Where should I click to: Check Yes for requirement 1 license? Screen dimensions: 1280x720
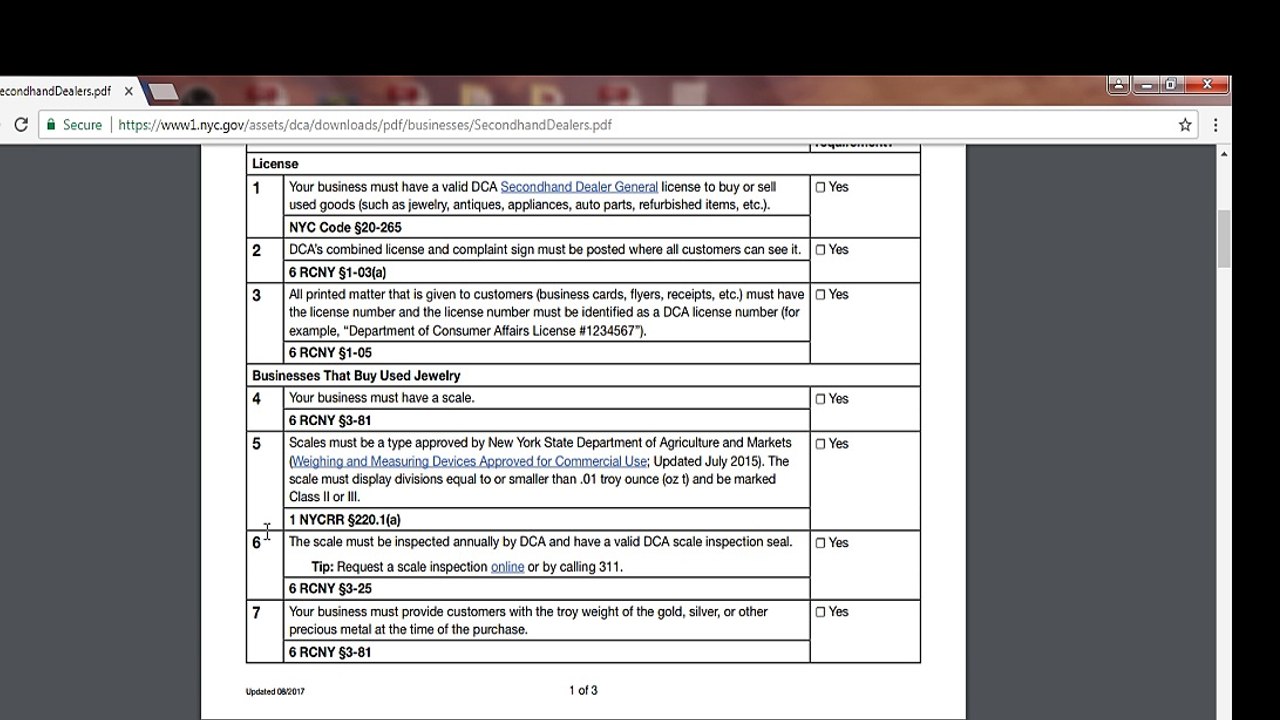tap(820, 187)
